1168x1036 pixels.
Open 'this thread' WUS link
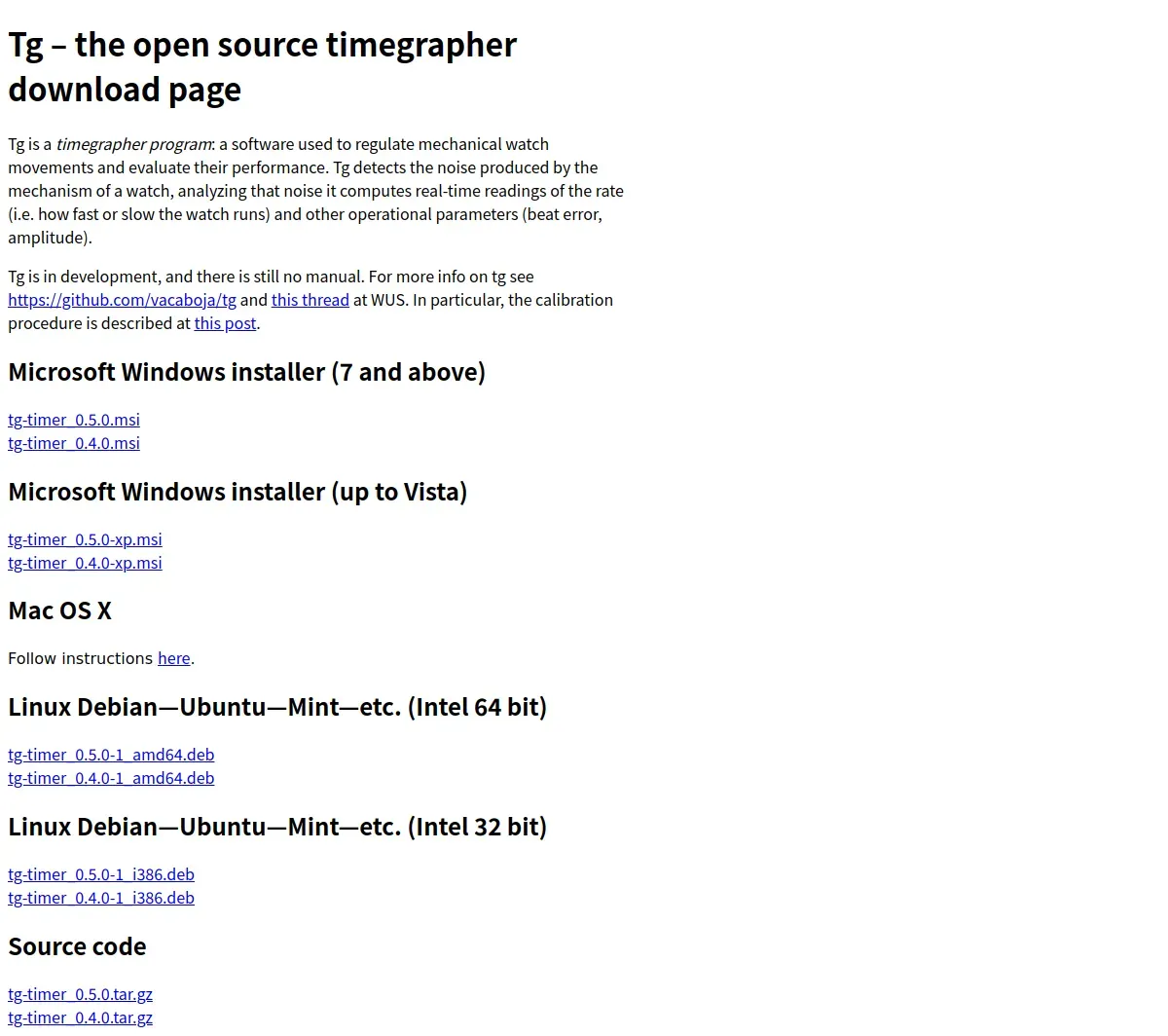[310, 300]
